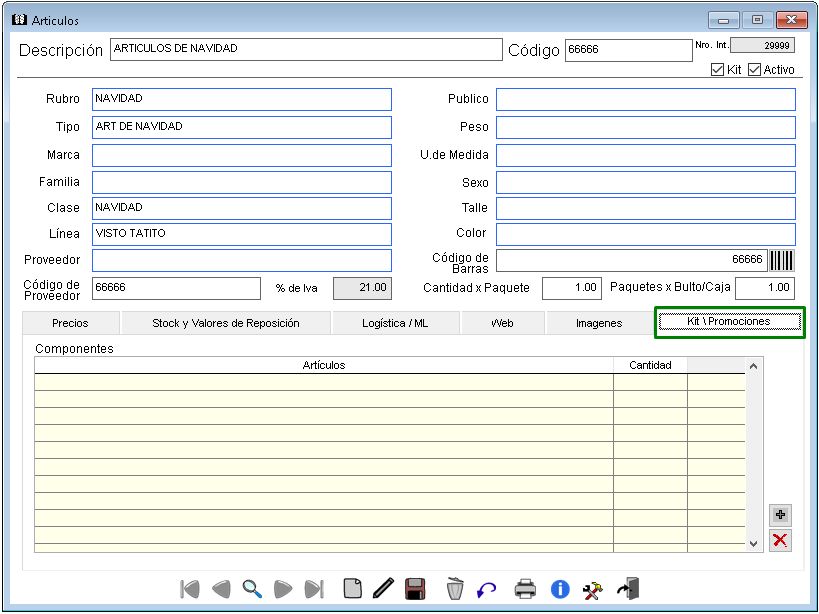Click the pencil edit icon
Screen dimensions: 819x614
(383, 588)
